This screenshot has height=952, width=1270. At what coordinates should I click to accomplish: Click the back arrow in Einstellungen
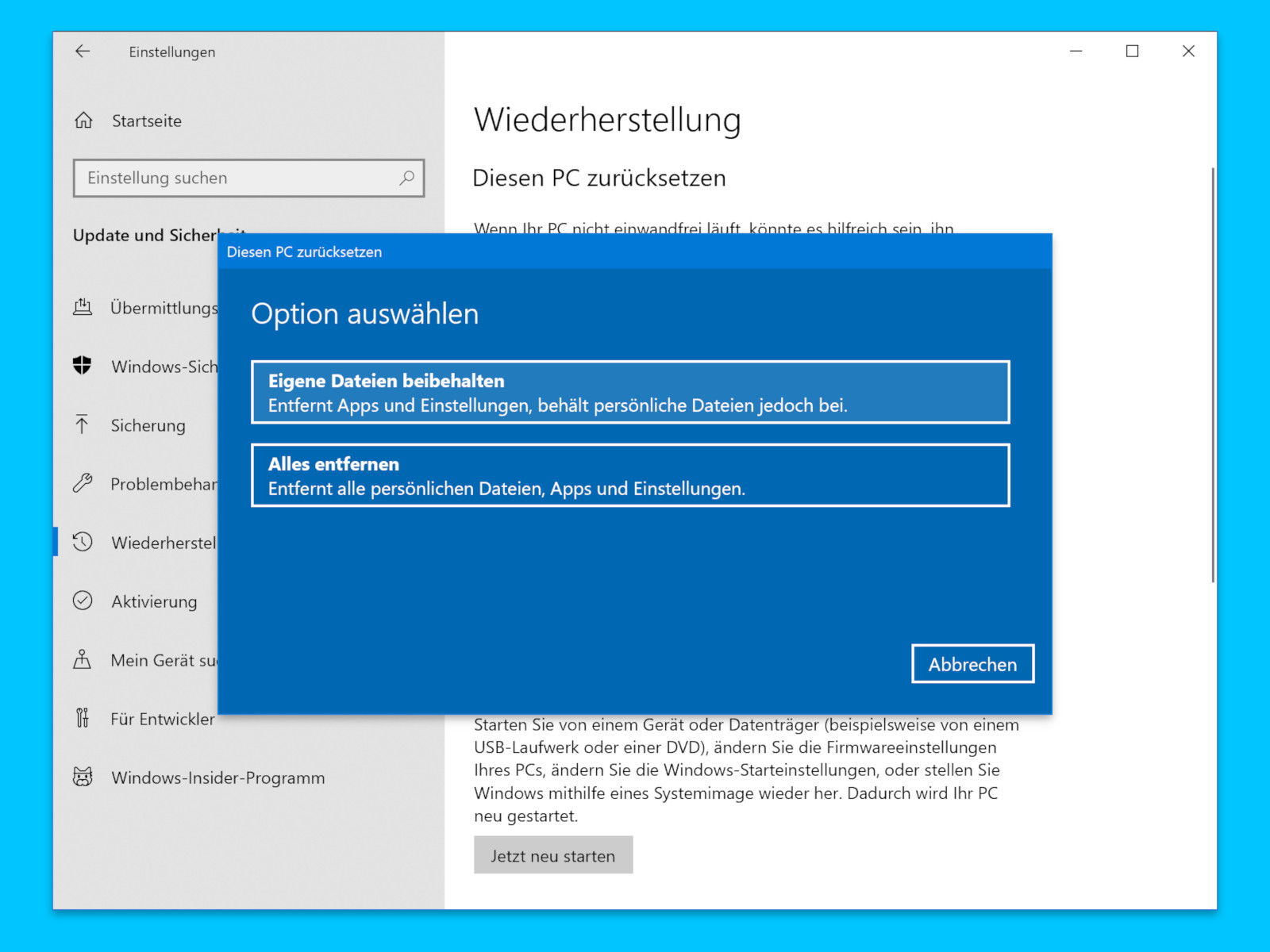click(x=83, y=52)
